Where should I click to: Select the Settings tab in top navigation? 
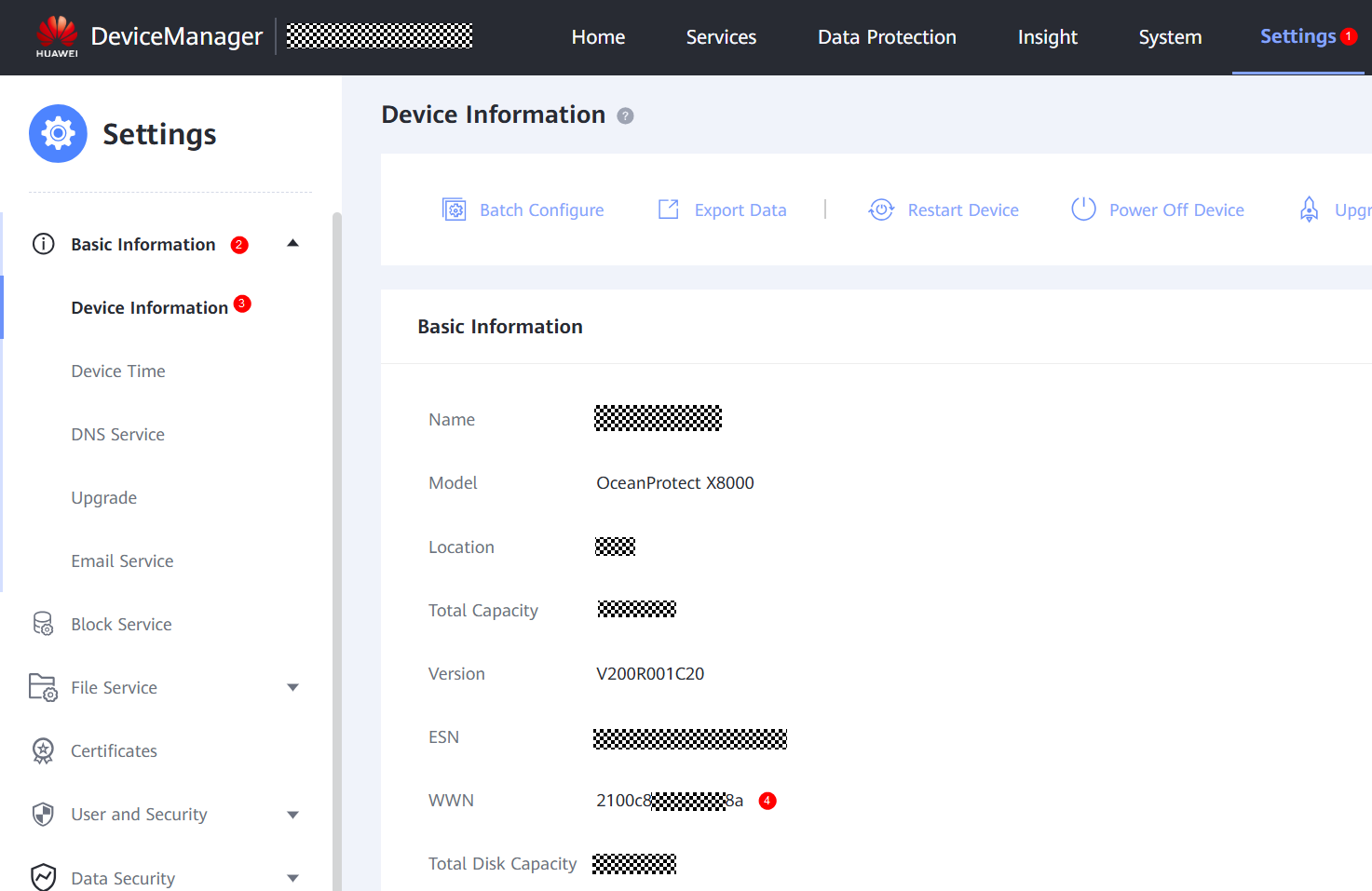(1298, 36)
